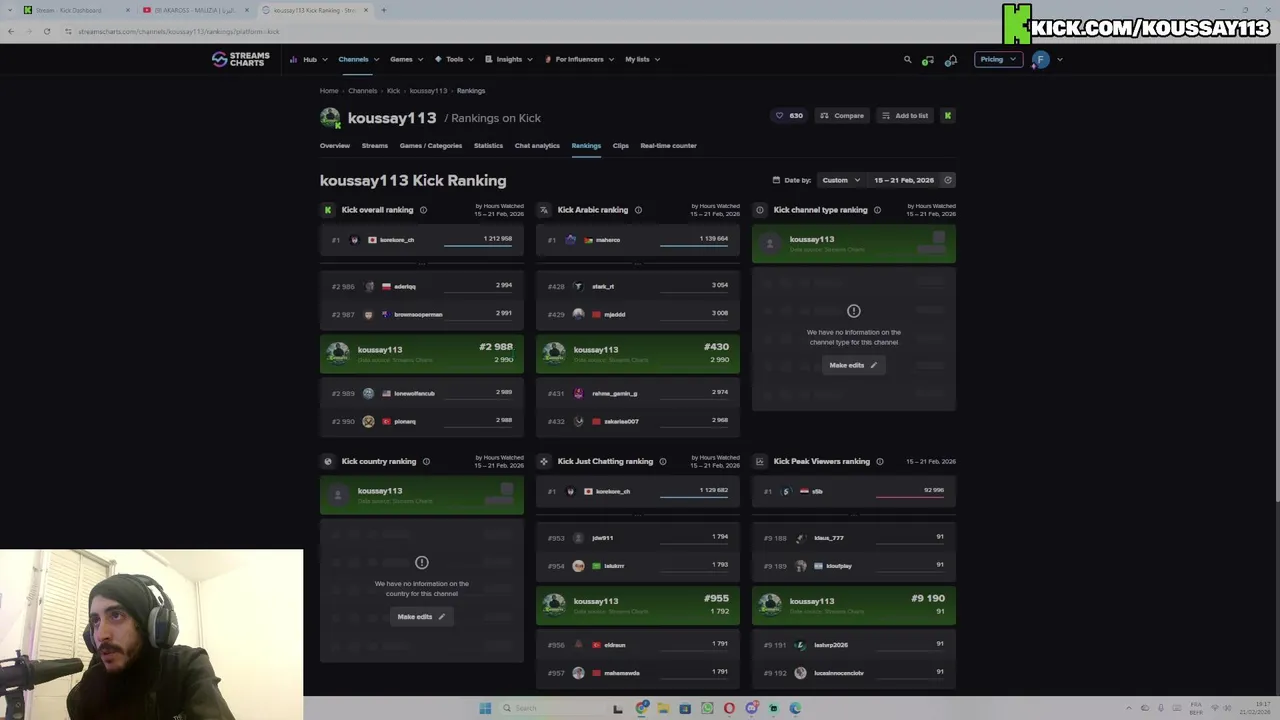Screen dimensions: 1280x720
Task: Open Discord from the taskbar
Action: tap(751, 708)
